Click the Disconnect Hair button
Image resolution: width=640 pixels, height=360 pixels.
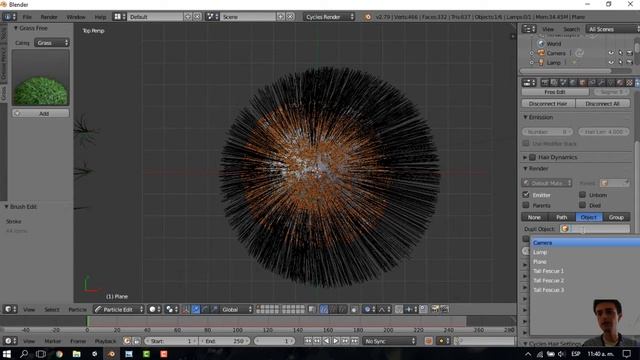click(x=548, y=104)
